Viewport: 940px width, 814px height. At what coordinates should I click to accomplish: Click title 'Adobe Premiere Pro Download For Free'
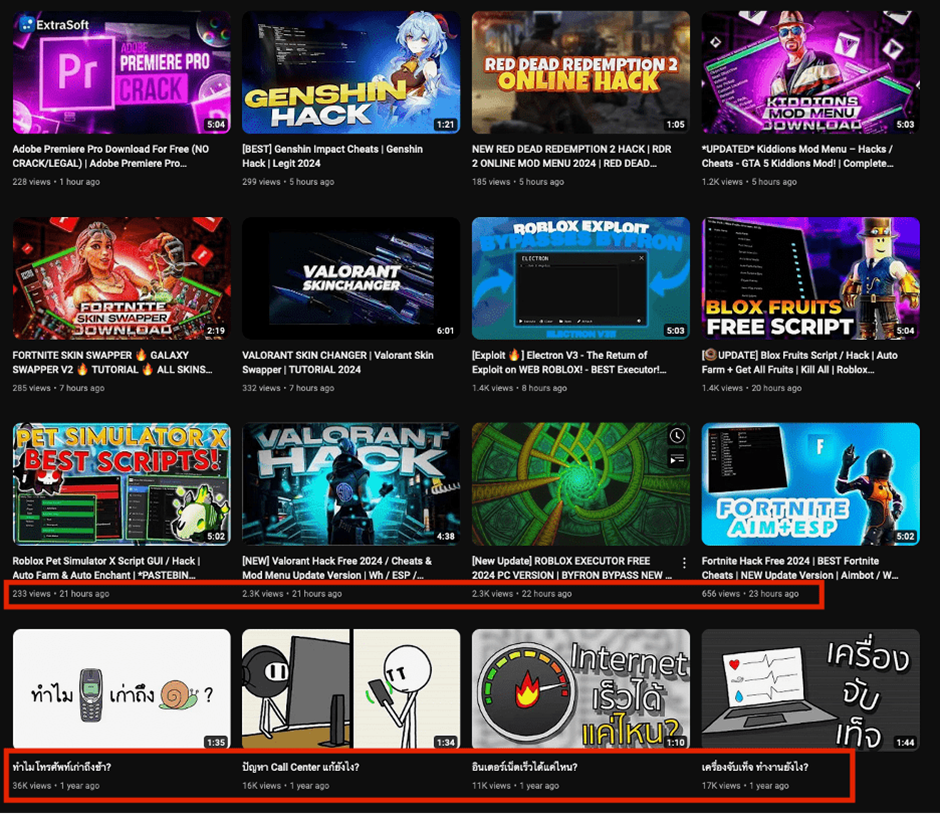pyautogui.click(x=111, y=156)
